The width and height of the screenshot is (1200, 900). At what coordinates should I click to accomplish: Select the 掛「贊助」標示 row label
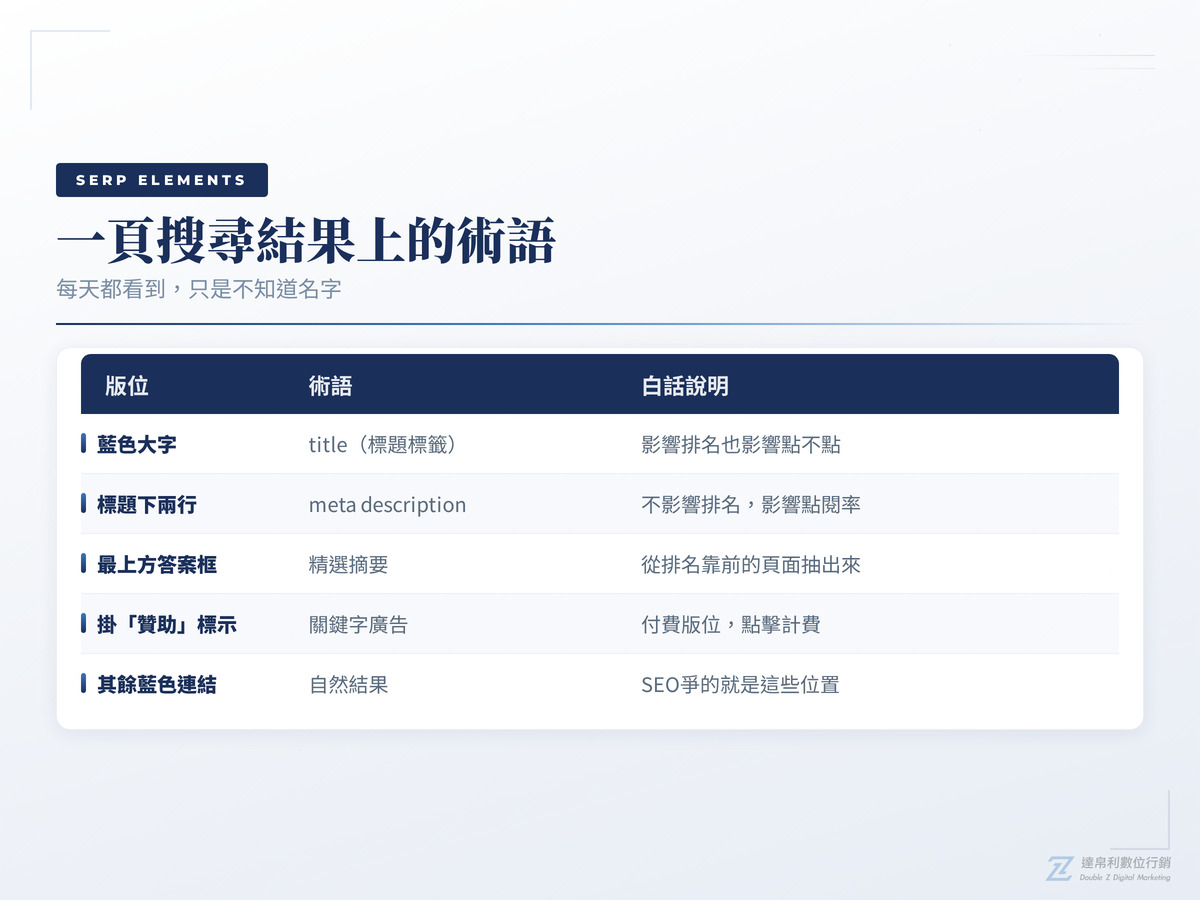pos(167,625)
